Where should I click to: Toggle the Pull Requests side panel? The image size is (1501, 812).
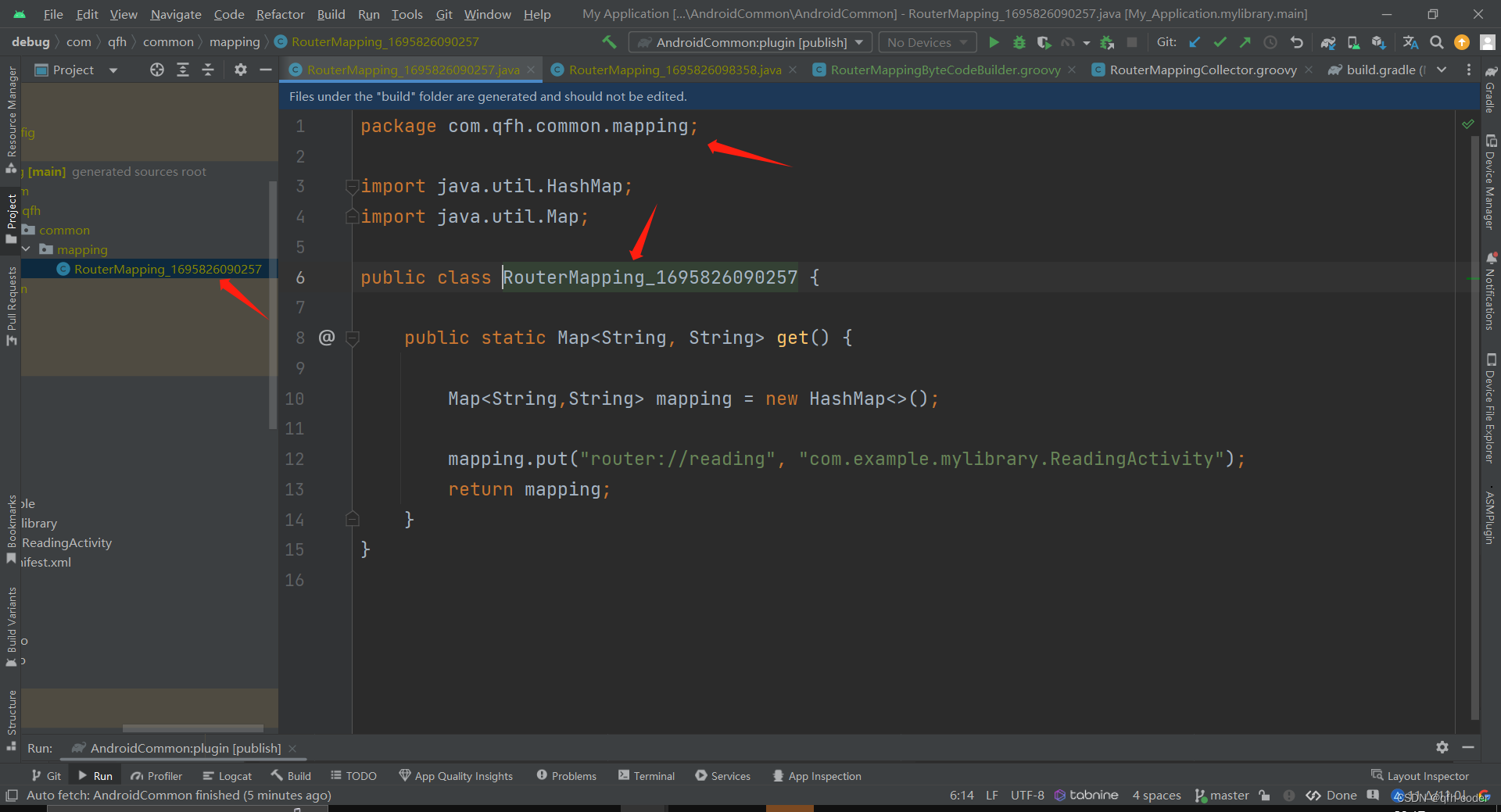pyautogui.click(x=11, y=306)
